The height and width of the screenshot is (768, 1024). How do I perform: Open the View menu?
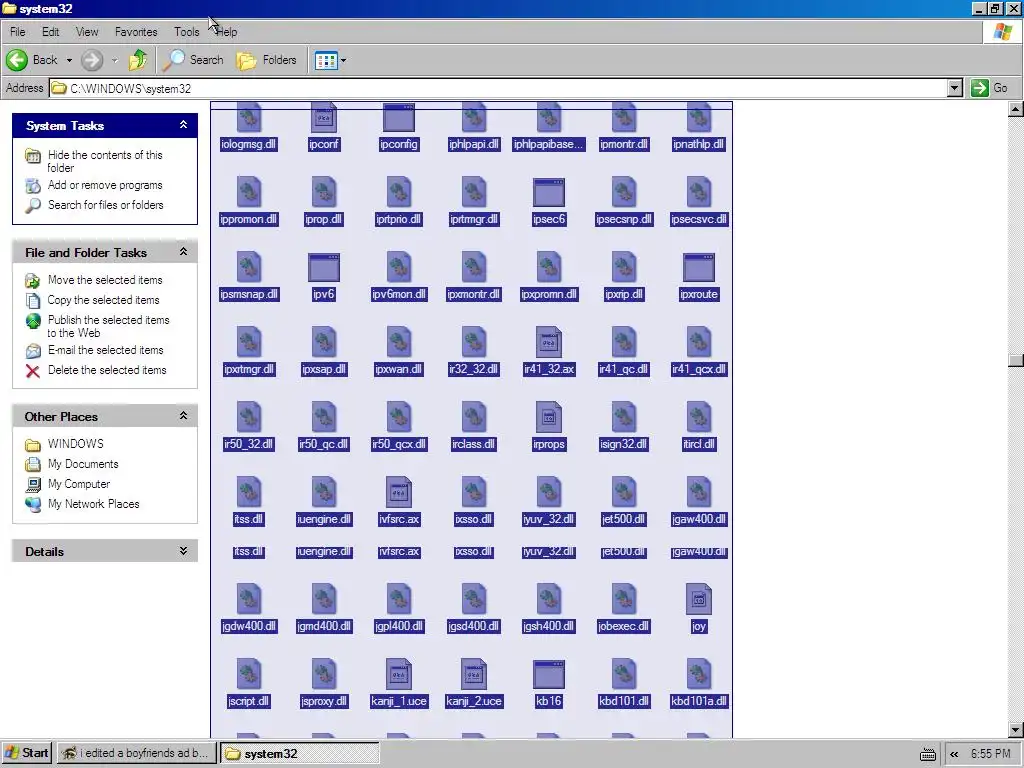[87, 32]
